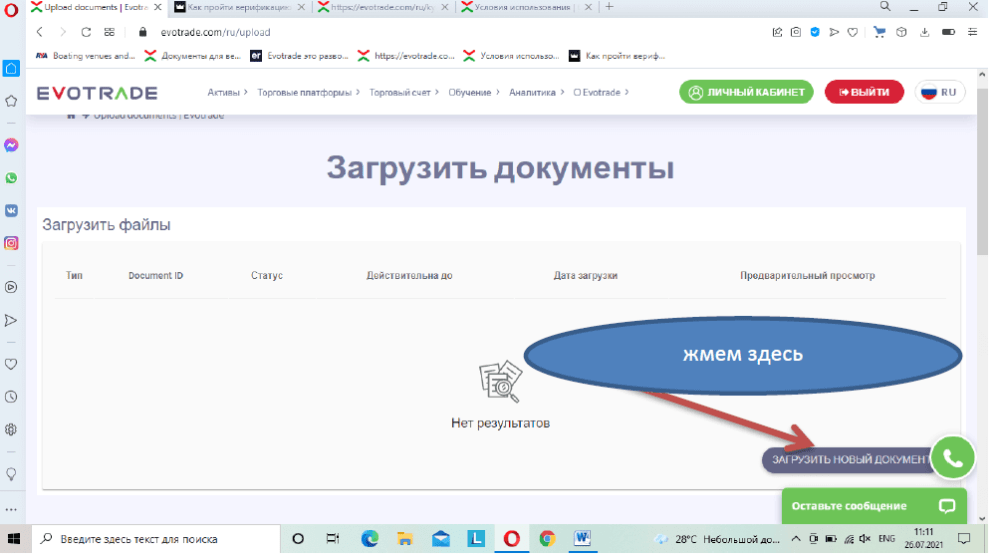The image size is (1000, 560).
Task: Click the breadcrumb home icon
Action: coord(71,116)
